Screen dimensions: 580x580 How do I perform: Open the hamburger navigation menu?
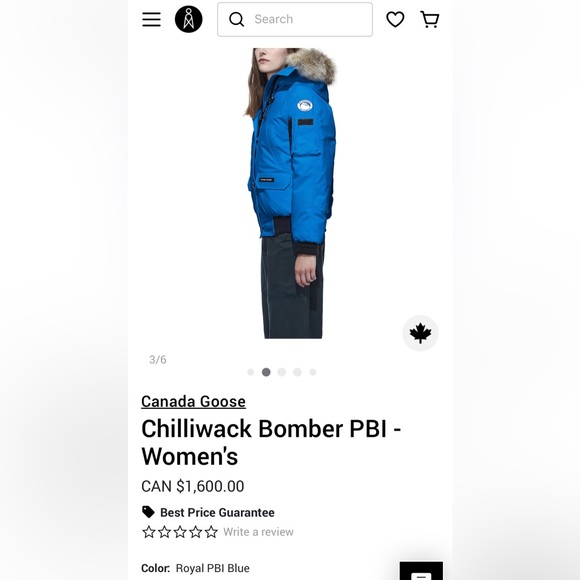(x=151, y=19)
